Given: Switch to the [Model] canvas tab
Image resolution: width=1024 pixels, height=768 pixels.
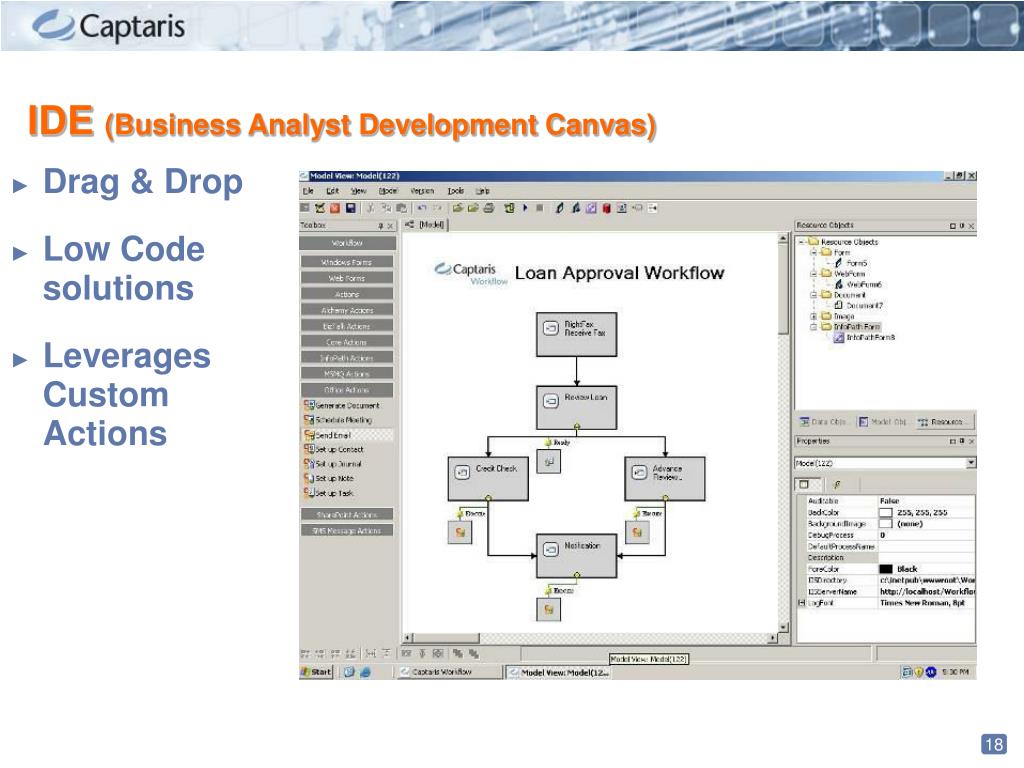Looking at the screenshot, I should pos(426,225).
